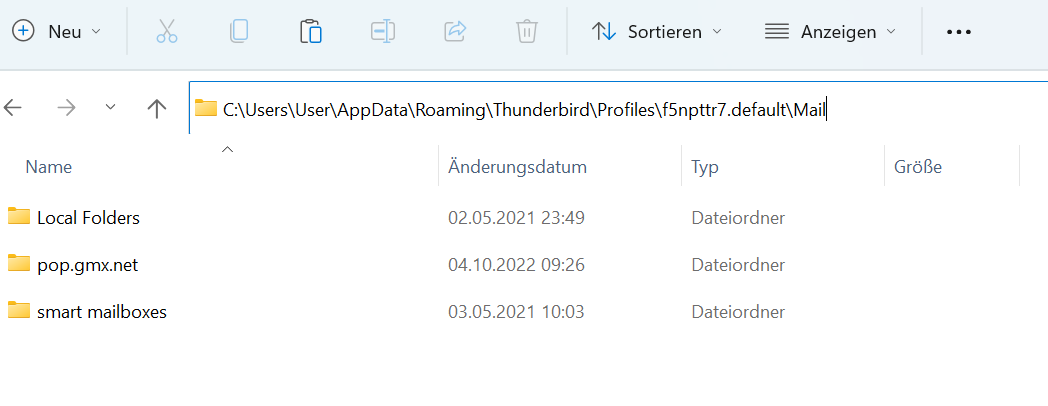Click the Typ column header
The width and height of the screenshot is (1048, 406).
[705, 167]
